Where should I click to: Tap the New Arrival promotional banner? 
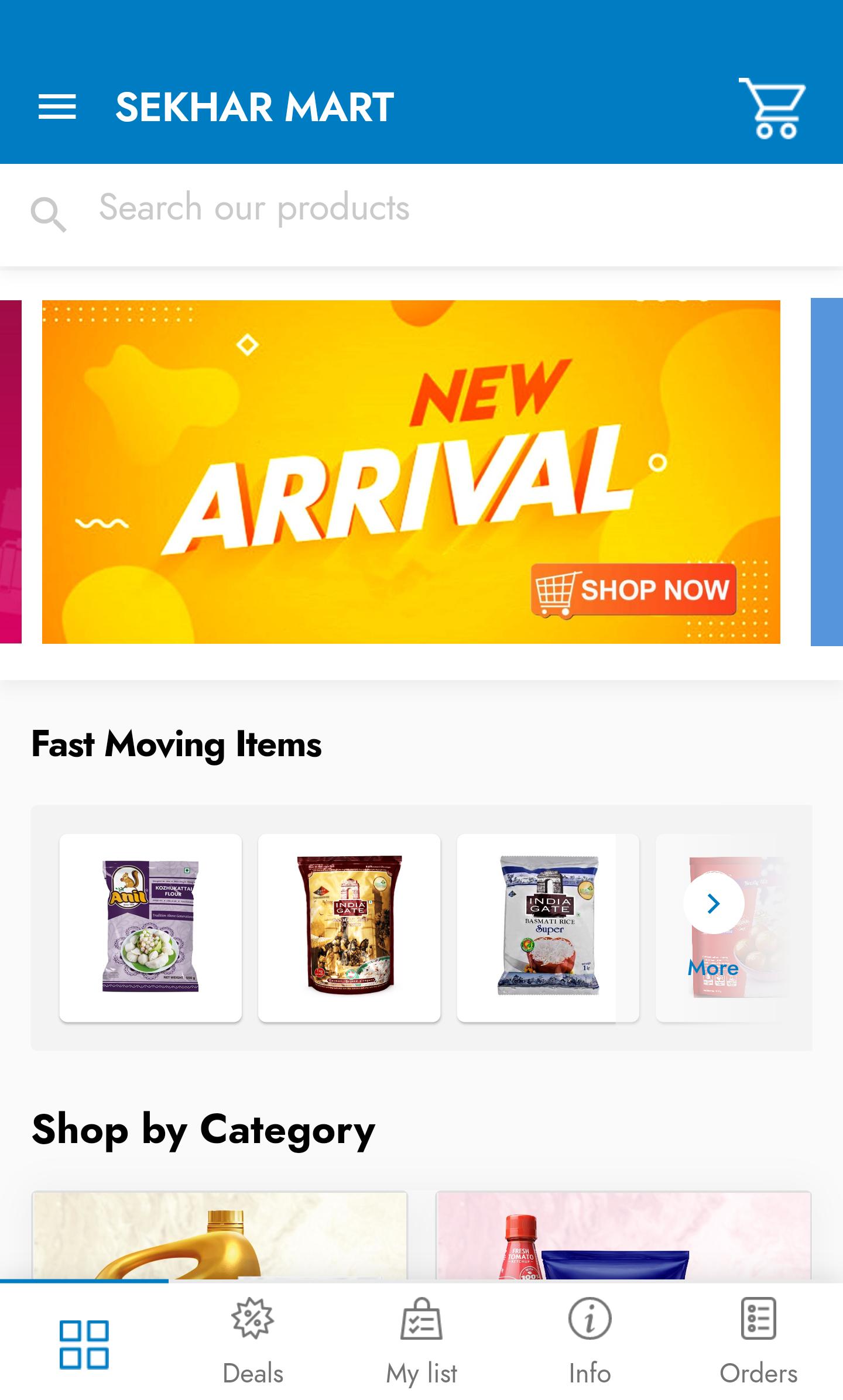click(x=411, y=472)
